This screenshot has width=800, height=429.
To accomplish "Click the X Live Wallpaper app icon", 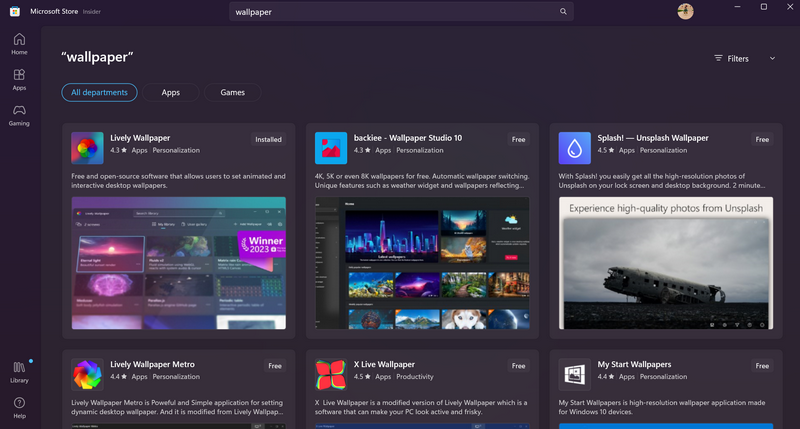I will [x=331, y=374].
